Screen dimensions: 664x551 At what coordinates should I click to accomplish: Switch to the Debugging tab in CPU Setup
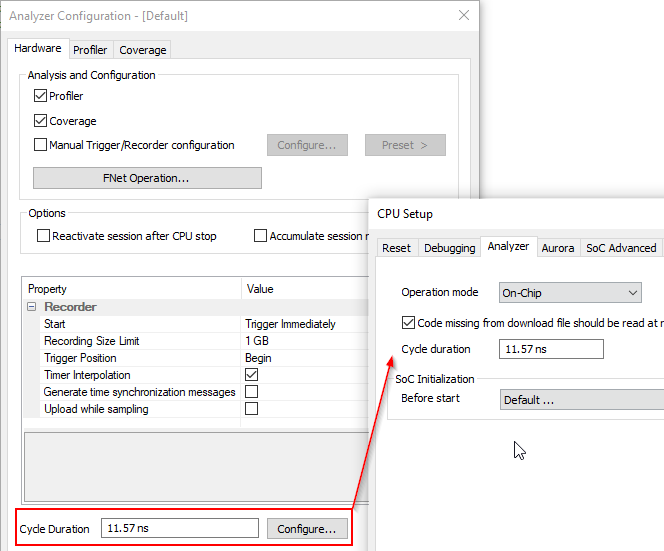pos(449,248)
